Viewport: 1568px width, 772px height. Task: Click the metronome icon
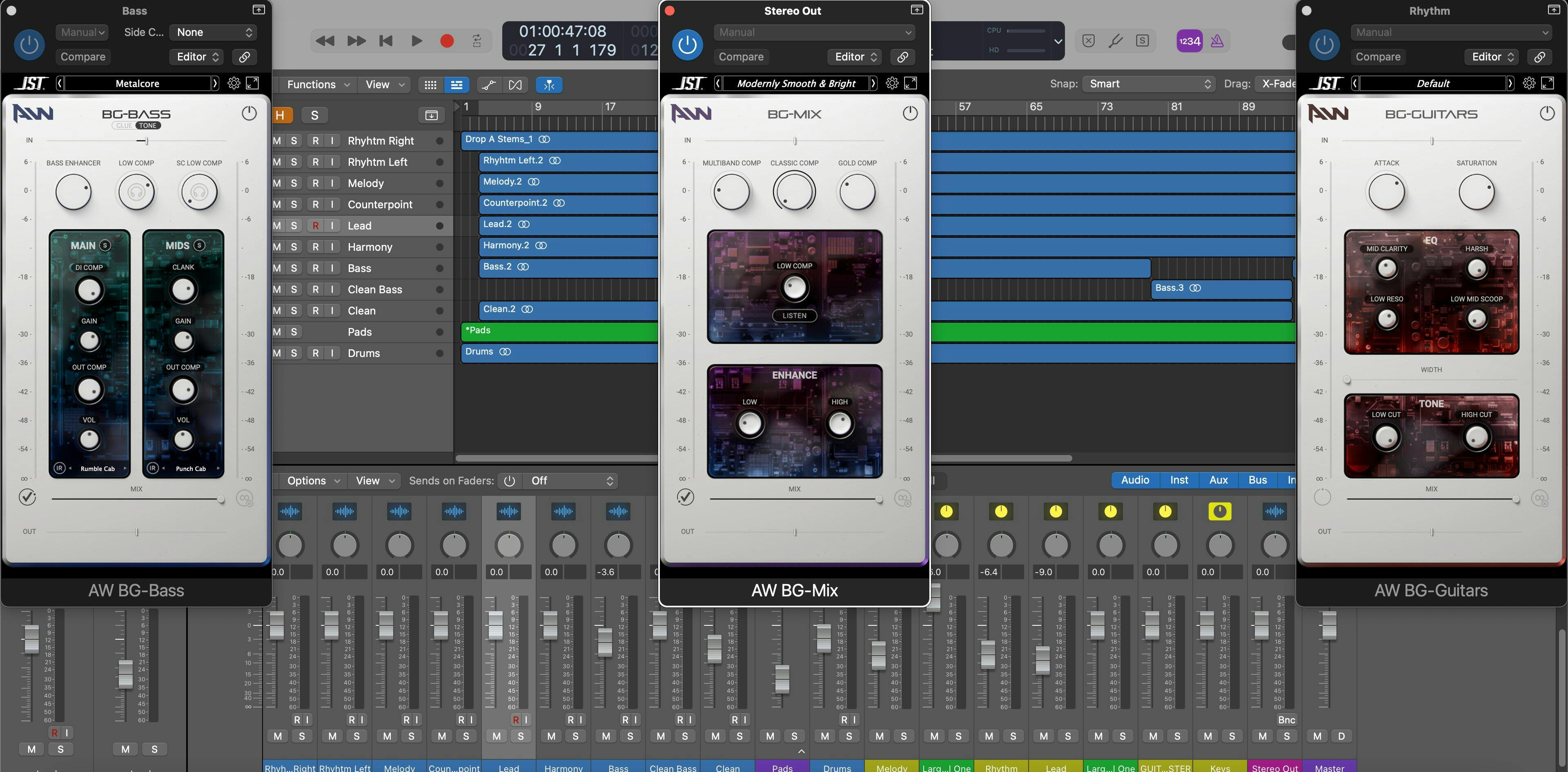pyautogui.click(x=1217, y=41)
